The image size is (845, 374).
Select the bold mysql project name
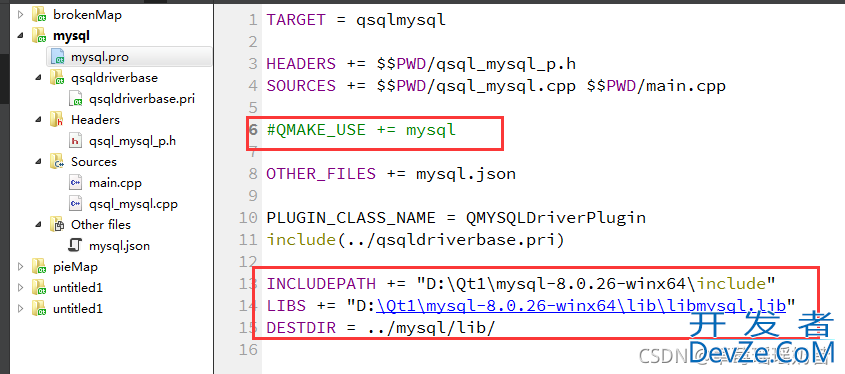coord(71,36)
